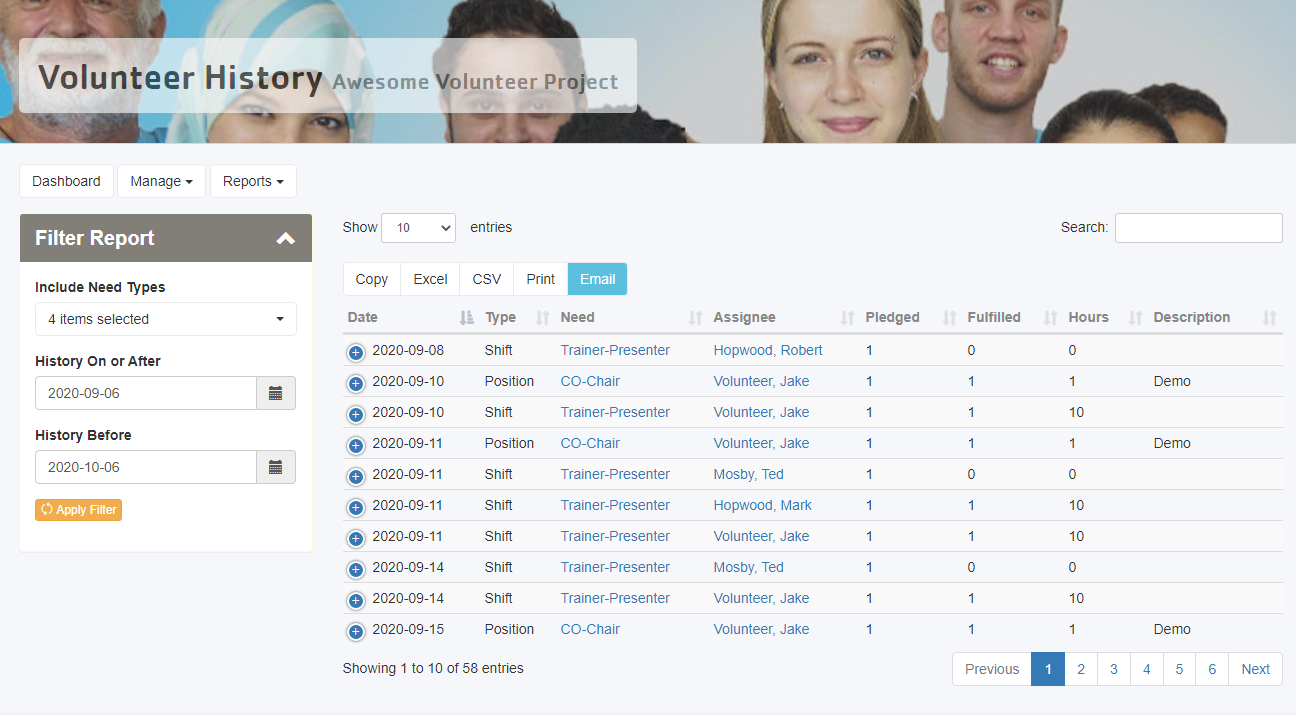Open the Include Need Types dropdown
This screenshot has width=1296, height=715.
(x=166, y=319)
